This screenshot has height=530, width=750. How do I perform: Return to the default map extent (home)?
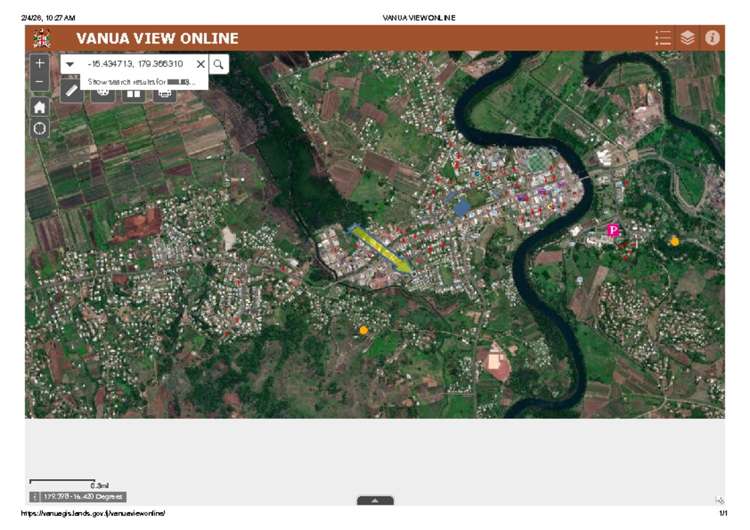pos(40,107)
